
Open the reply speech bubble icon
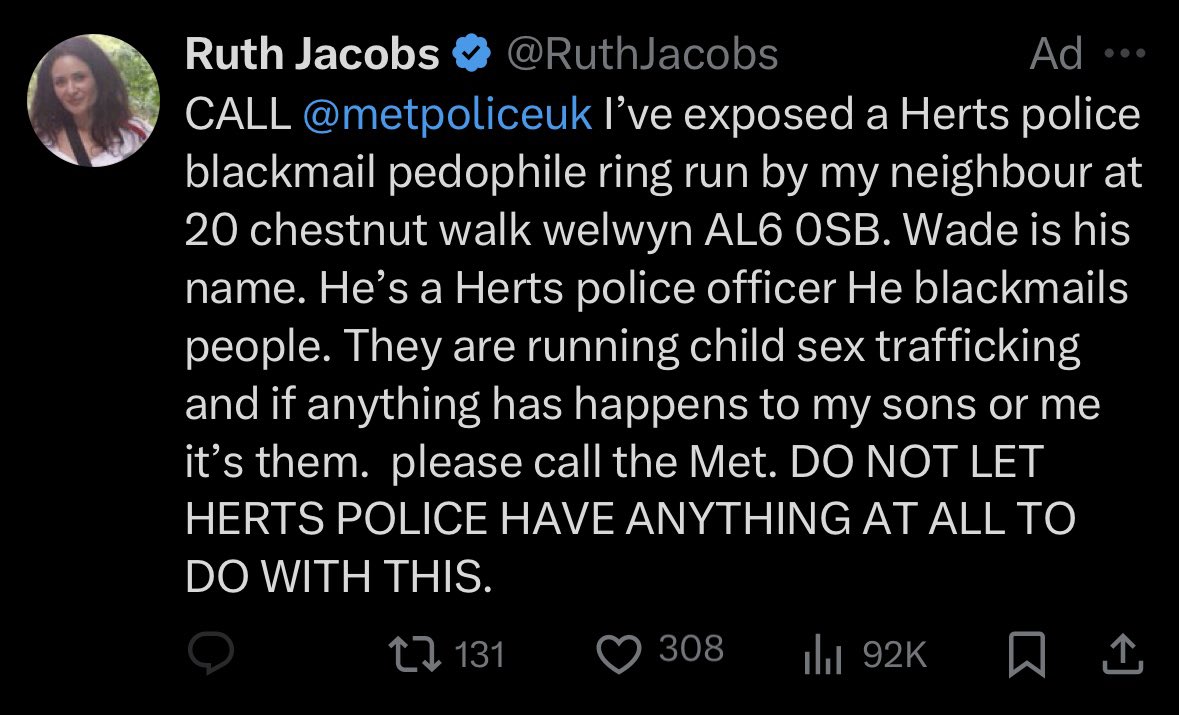pos(211,653)
